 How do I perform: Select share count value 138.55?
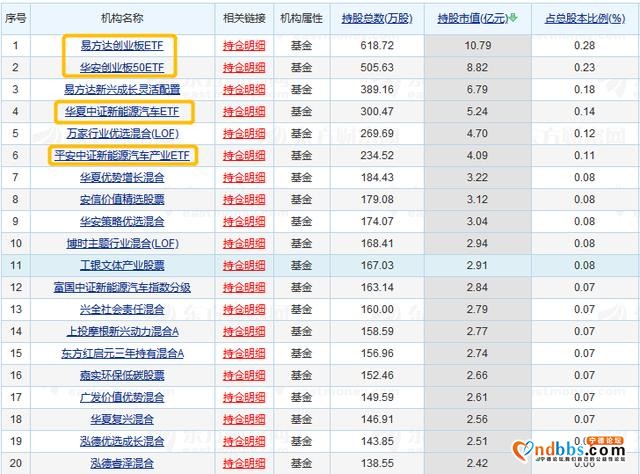[377, 464]
